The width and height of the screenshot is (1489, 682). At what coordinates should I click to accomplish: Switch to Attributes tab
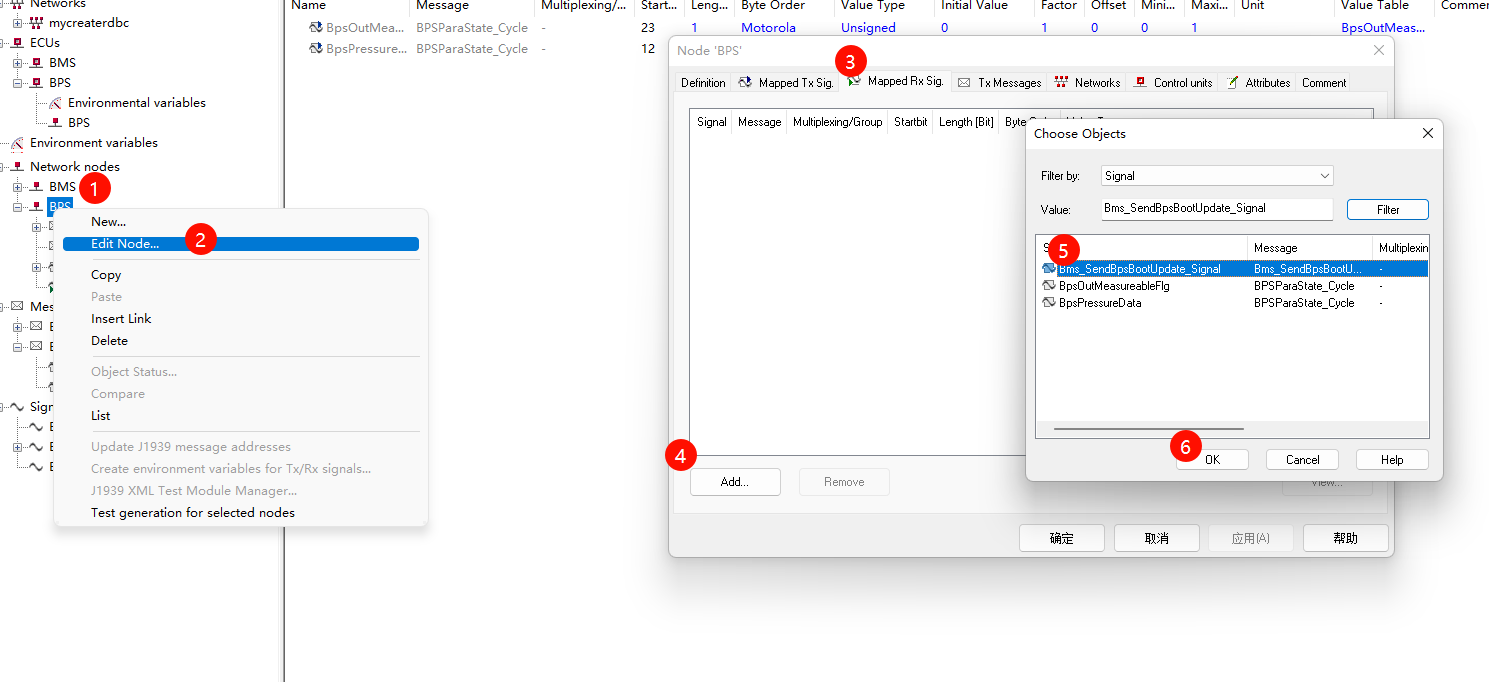1258,83
